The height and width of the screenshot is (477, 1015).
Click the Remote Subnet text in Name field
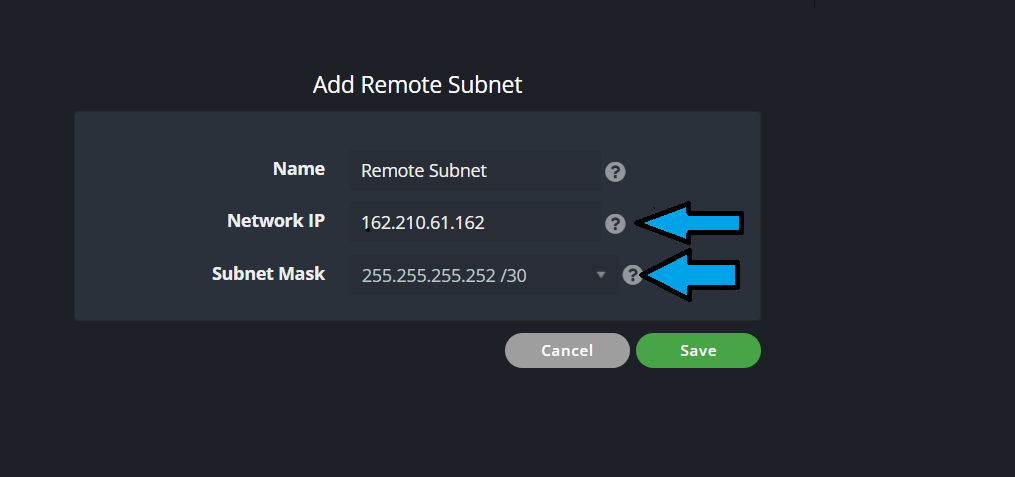click(x=424, y=171)
